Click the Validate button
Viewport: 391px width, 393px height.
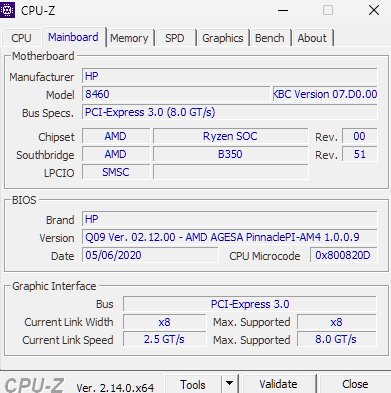(x=279, y=384)
